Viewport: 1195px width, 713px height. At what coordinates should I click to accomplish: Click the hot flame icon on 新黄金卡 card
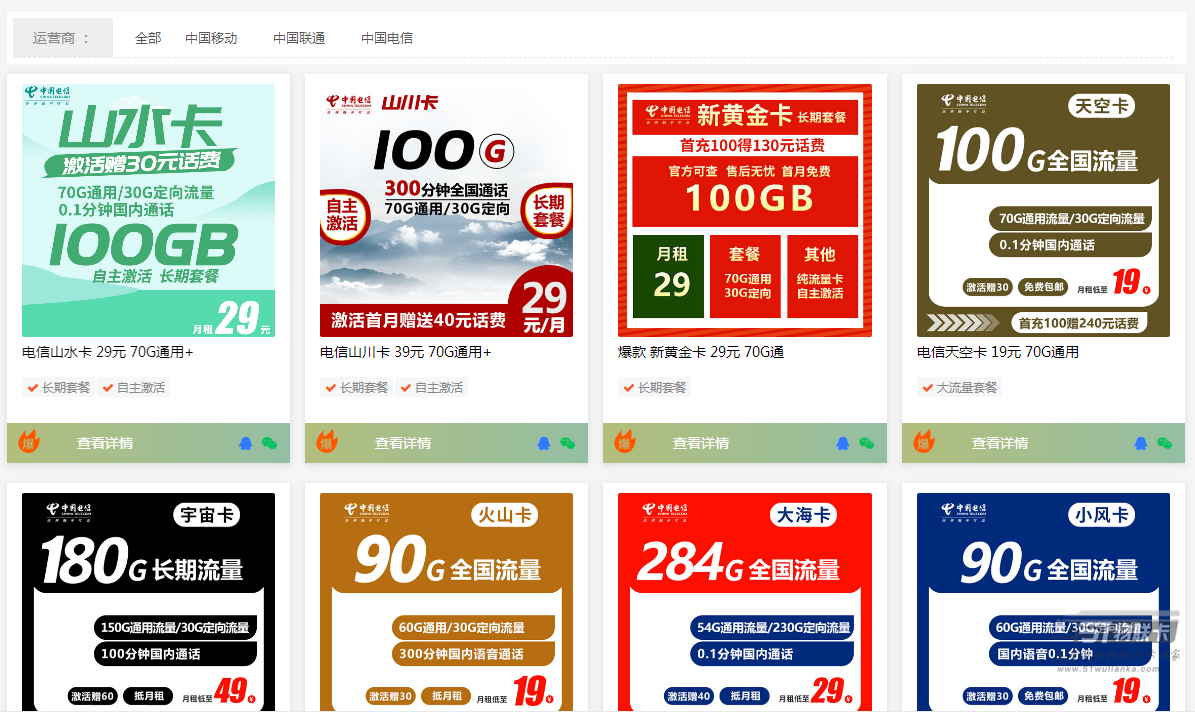point(625,442)
